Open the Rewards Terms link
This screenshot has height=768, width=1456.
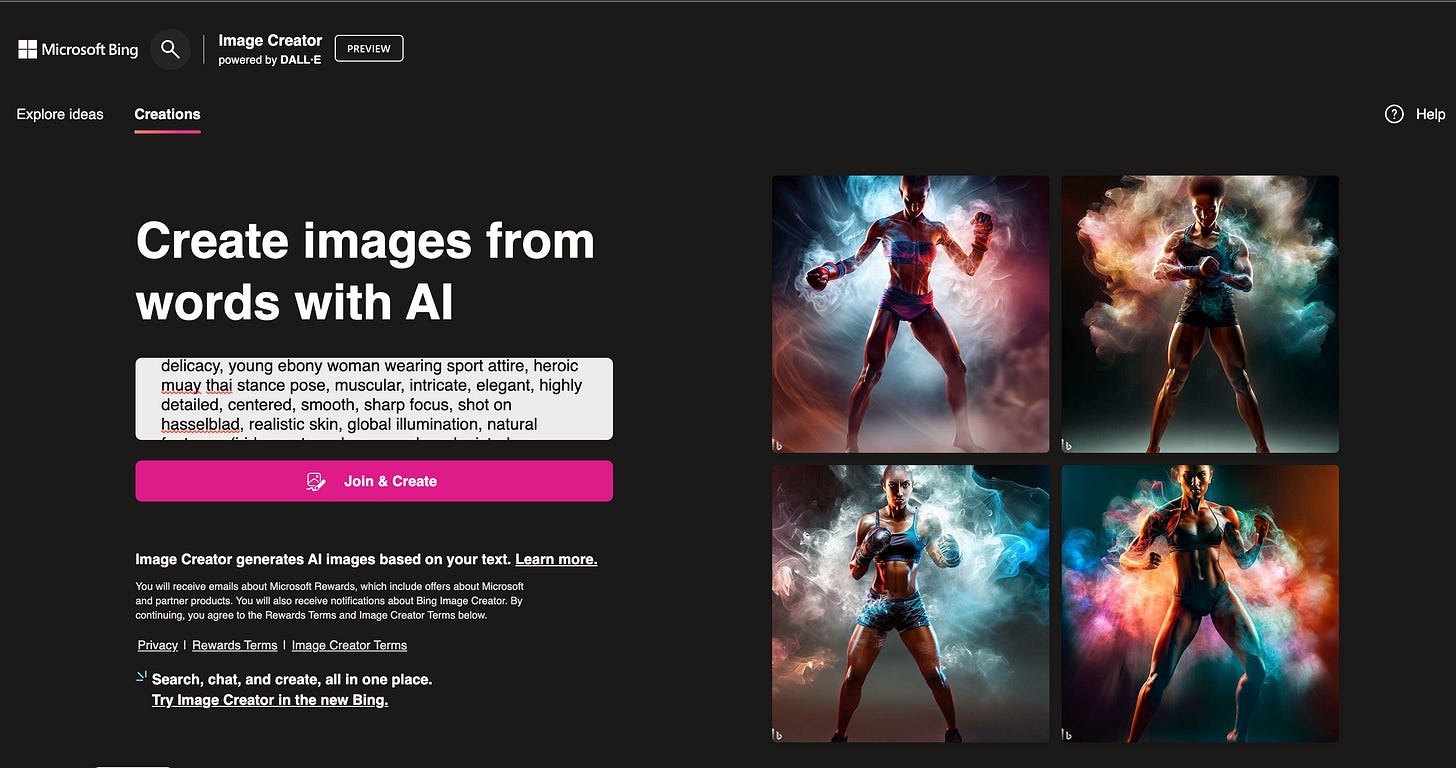(x=235, y=645)
